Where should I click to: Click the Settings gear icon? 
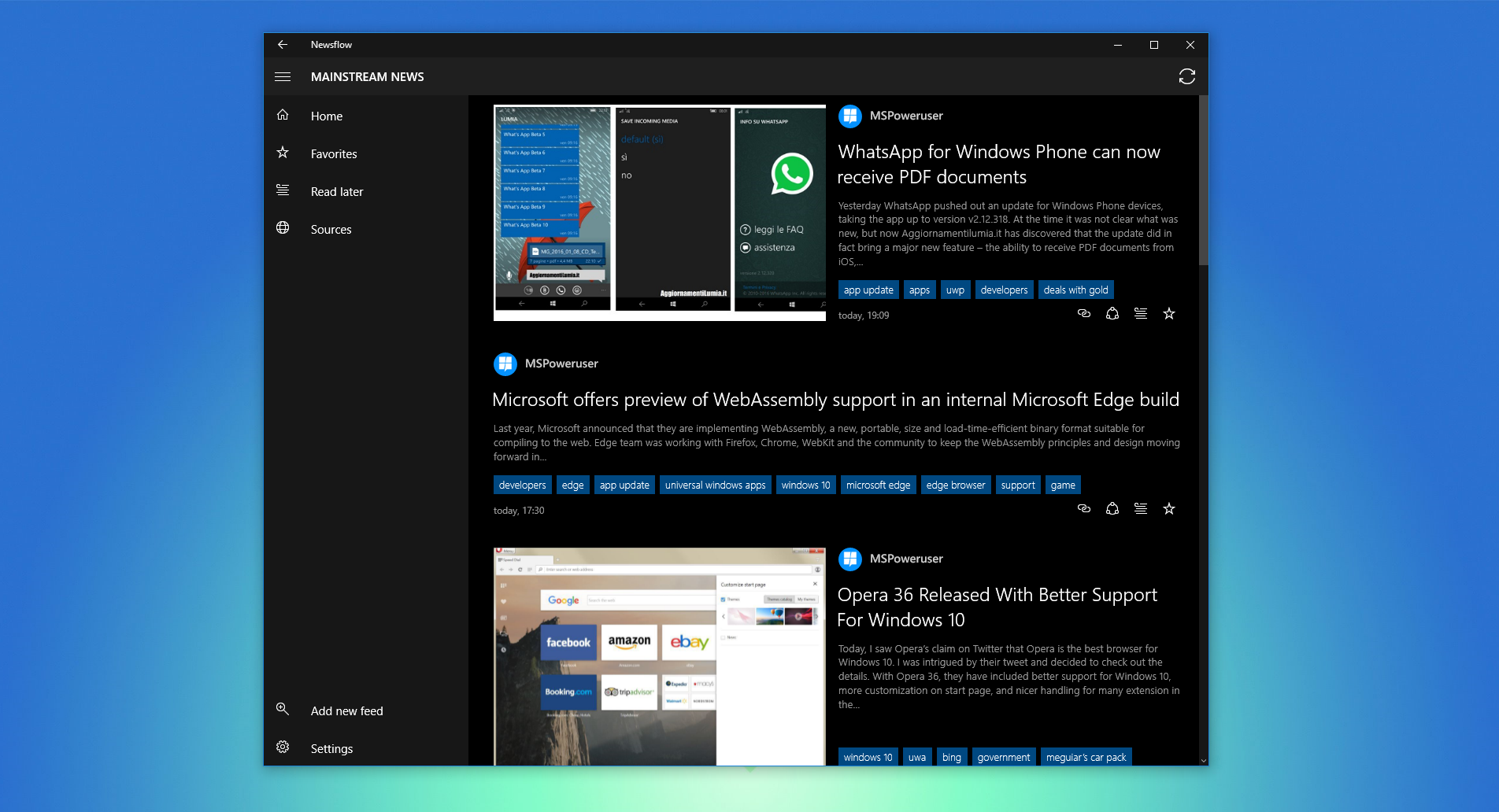click(283, 747)
